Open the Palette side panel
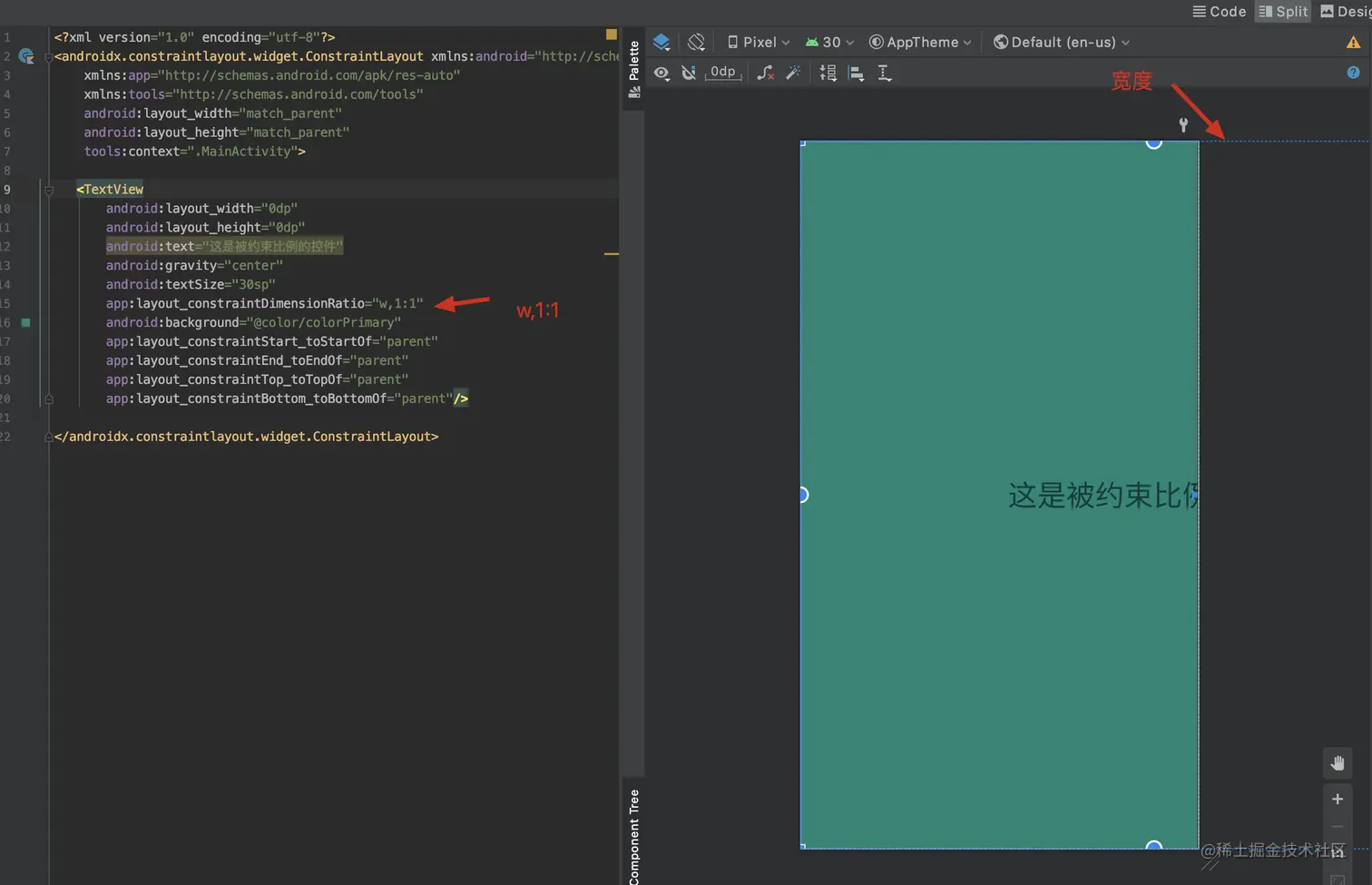The height and width of the screenshot is (885, 1372). (633, 69)
